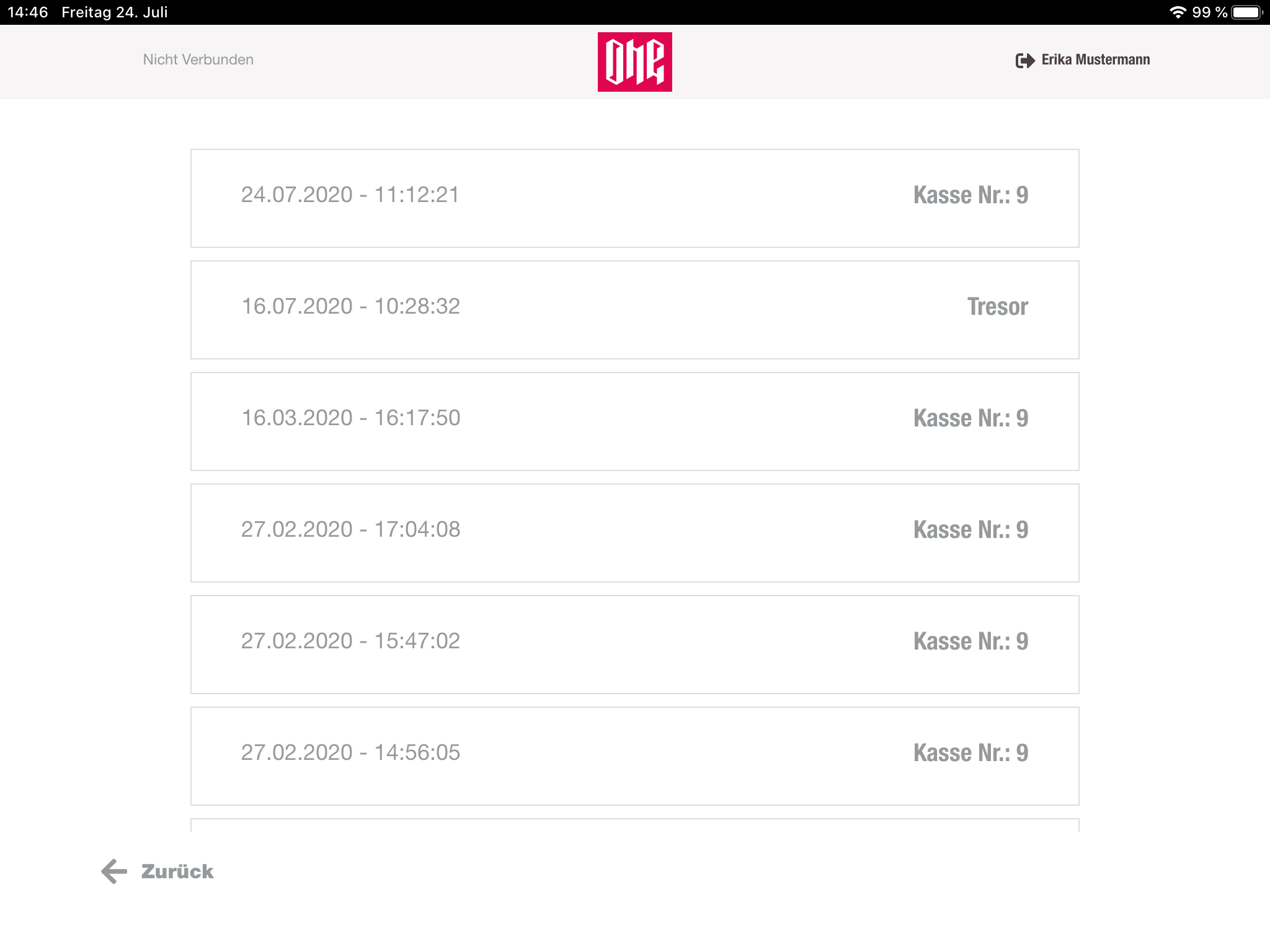The width and height of the screenshot is (1270, 952).
Task: Select entry 16.03.2020 - 16:17:50
Action: coord(634,421)
